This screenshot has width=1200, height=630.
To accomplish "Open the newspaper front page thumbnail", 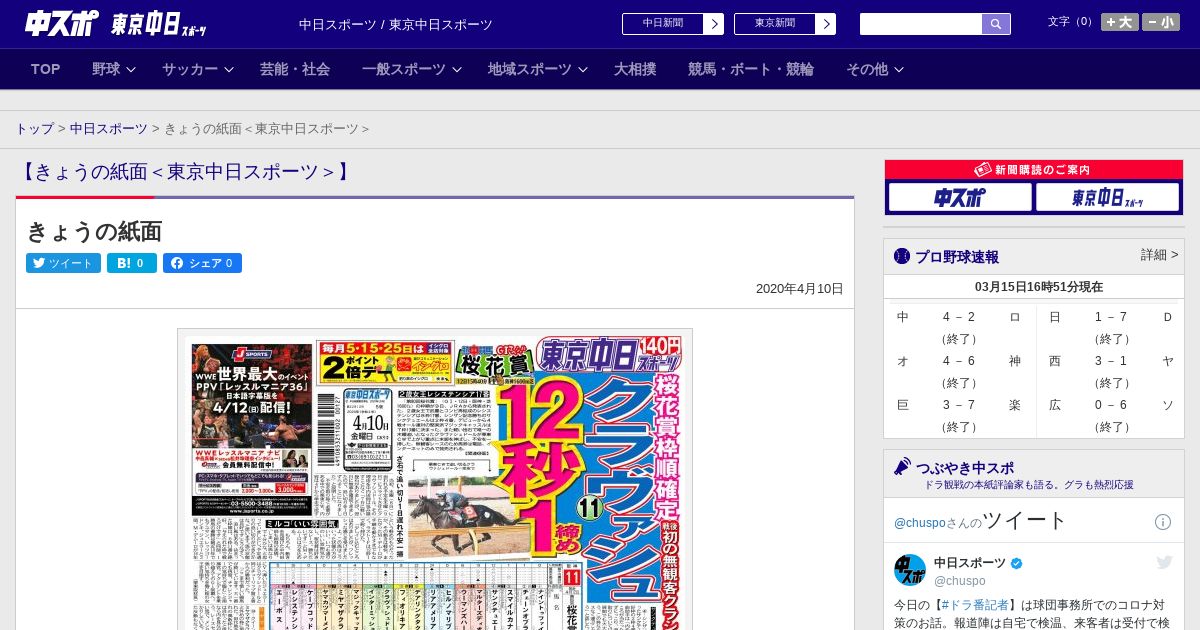I will [435, 479].
